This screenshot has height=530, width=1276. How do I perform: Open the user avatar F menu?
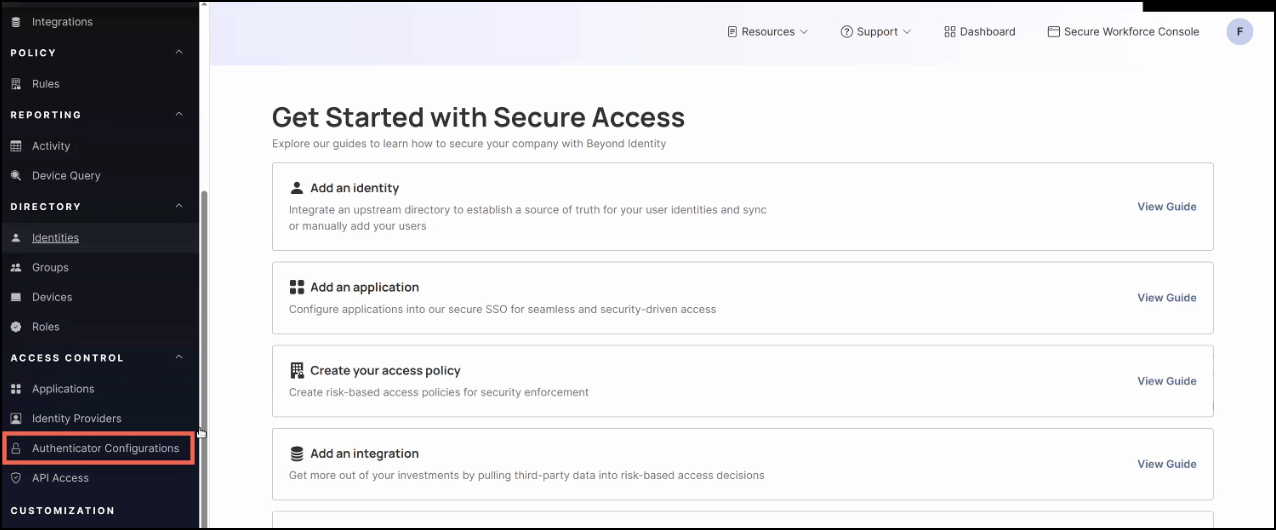point(1239,32)
